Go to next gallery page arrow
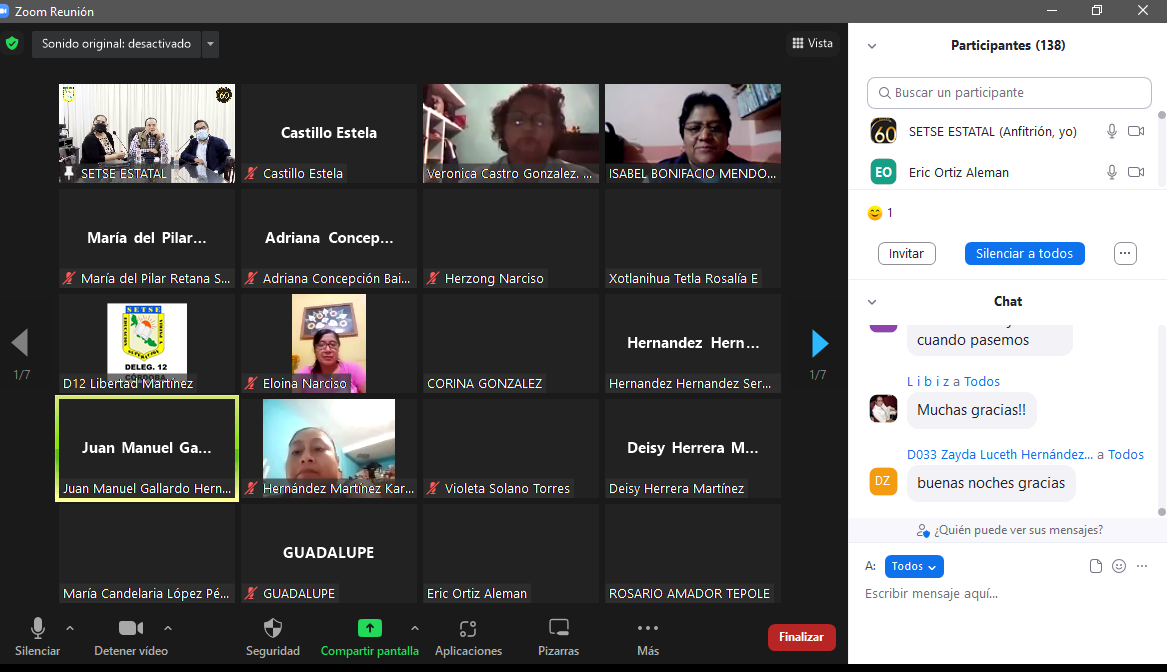 click(819, 343)
